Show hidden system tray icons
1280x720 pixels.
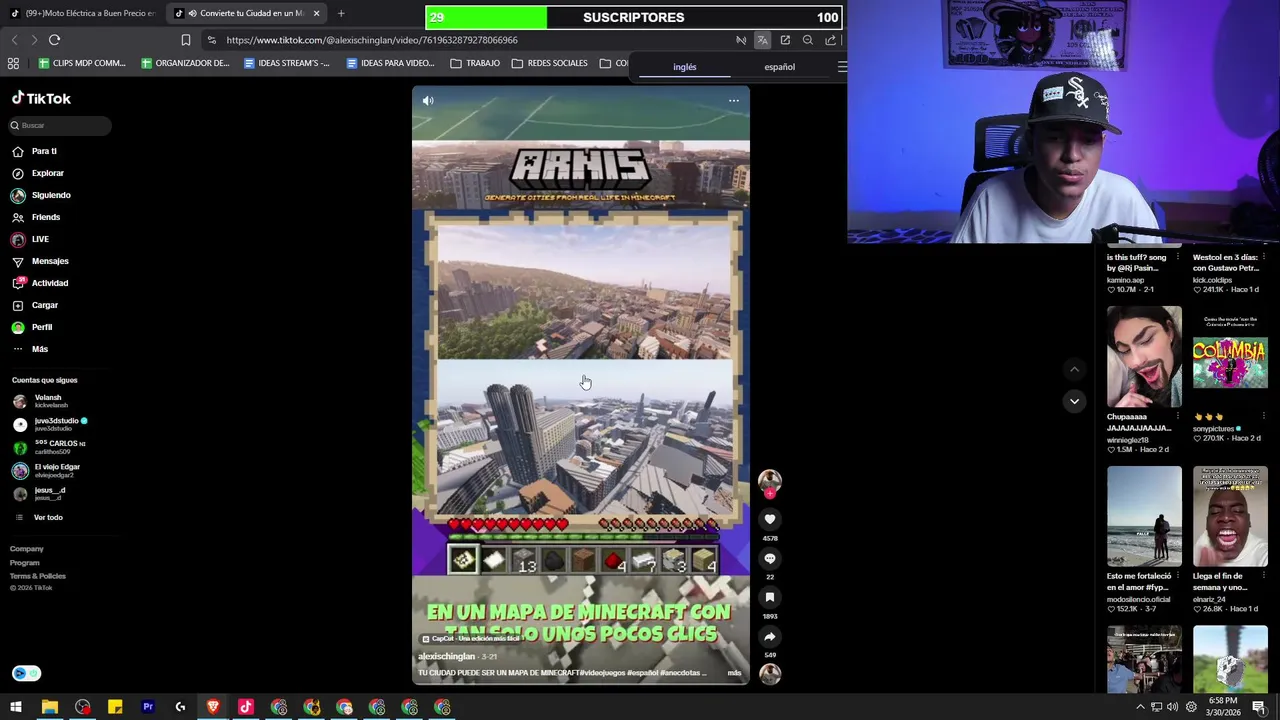(x=1140, y=707)
